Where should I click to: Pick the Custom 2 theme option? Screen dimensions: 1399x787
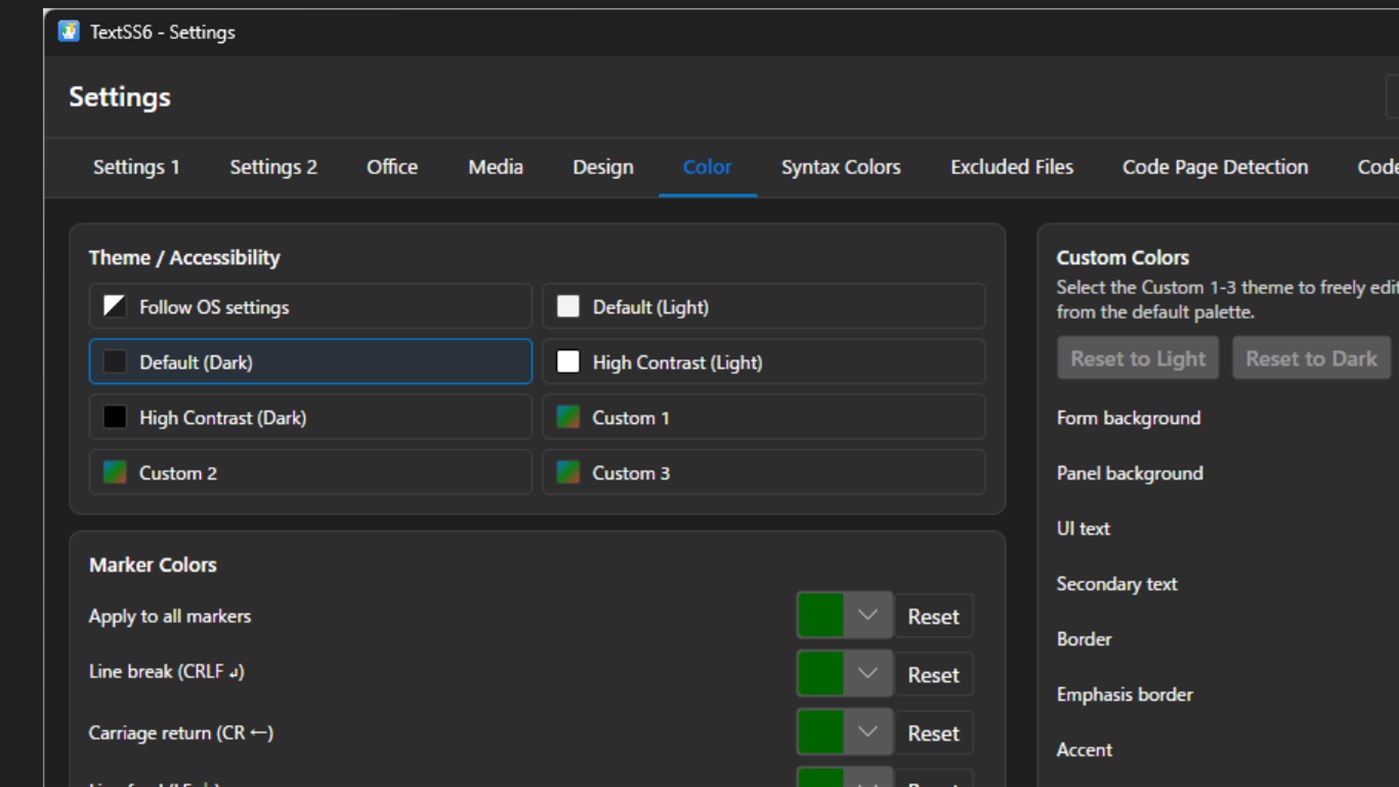point(310,473)
